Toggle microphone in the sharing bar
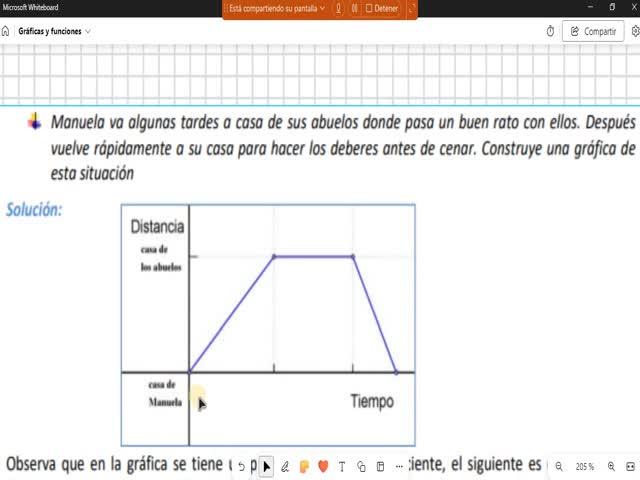Viewport: 640px width, 480px height. pyautogui.click(x=338, y=8)
